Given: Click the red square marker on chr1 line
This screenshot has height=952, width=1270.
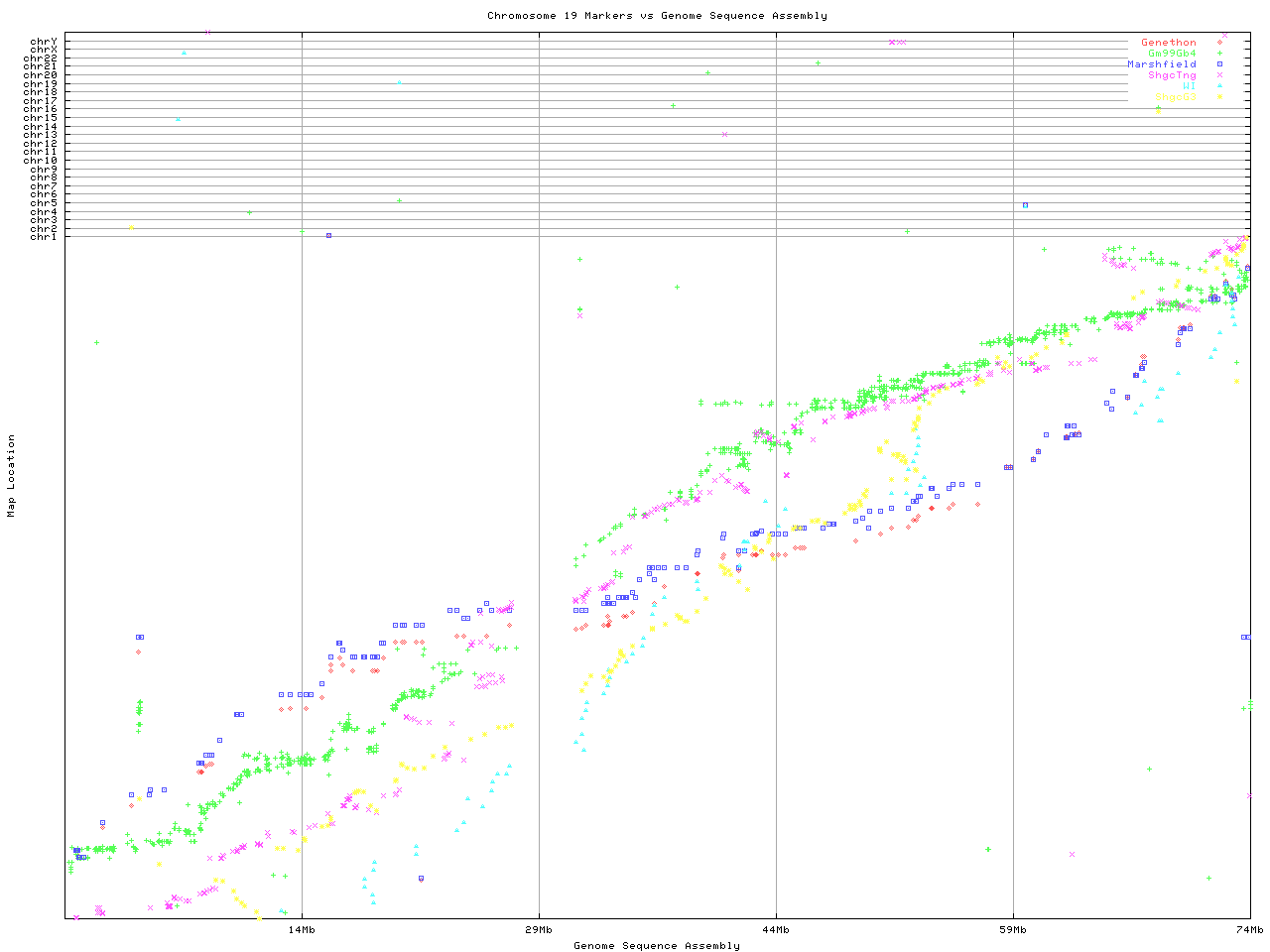Looking at the screenshot, I should [x=328, y=235].
